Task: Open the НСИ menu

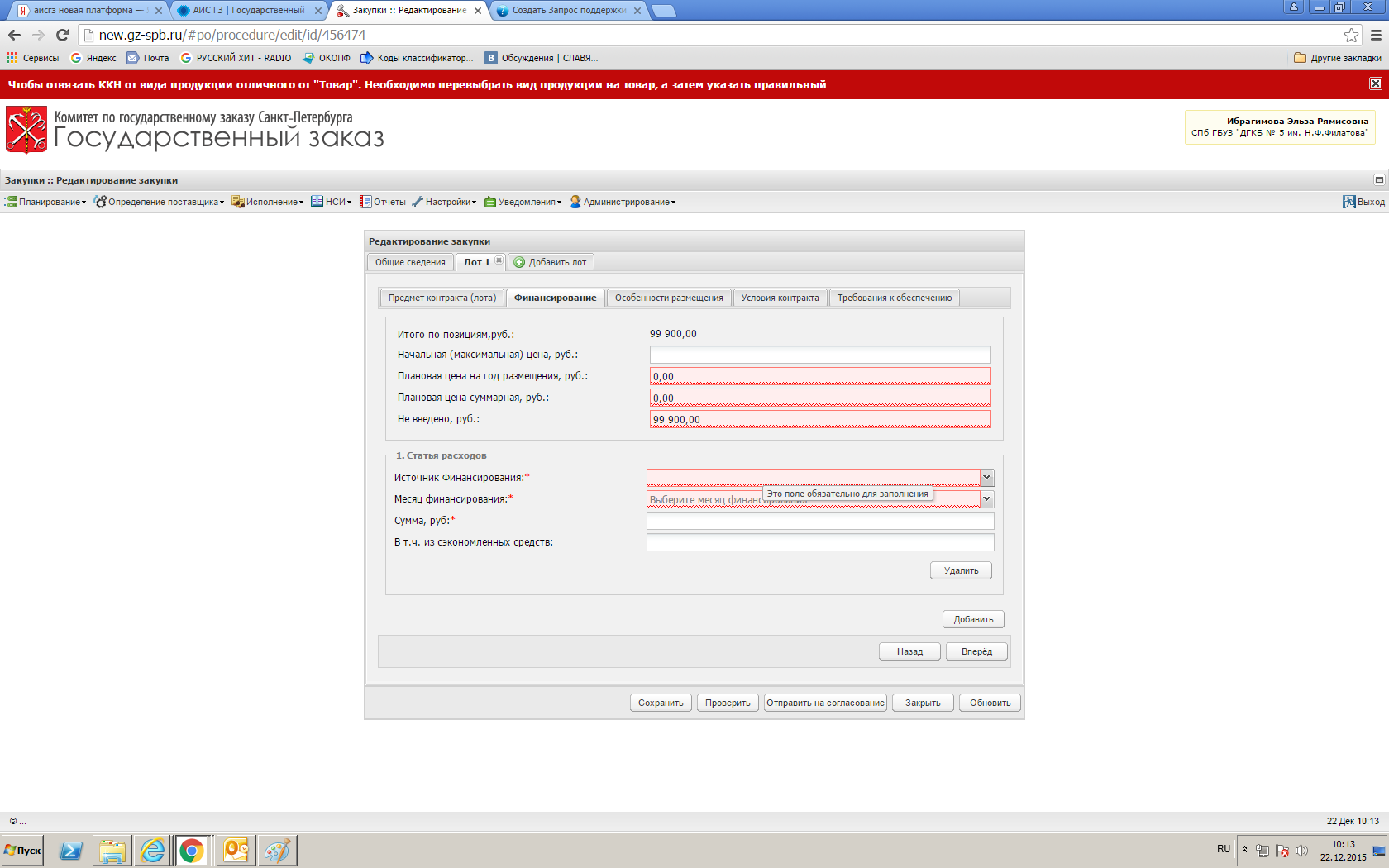Action: point(332,202)
